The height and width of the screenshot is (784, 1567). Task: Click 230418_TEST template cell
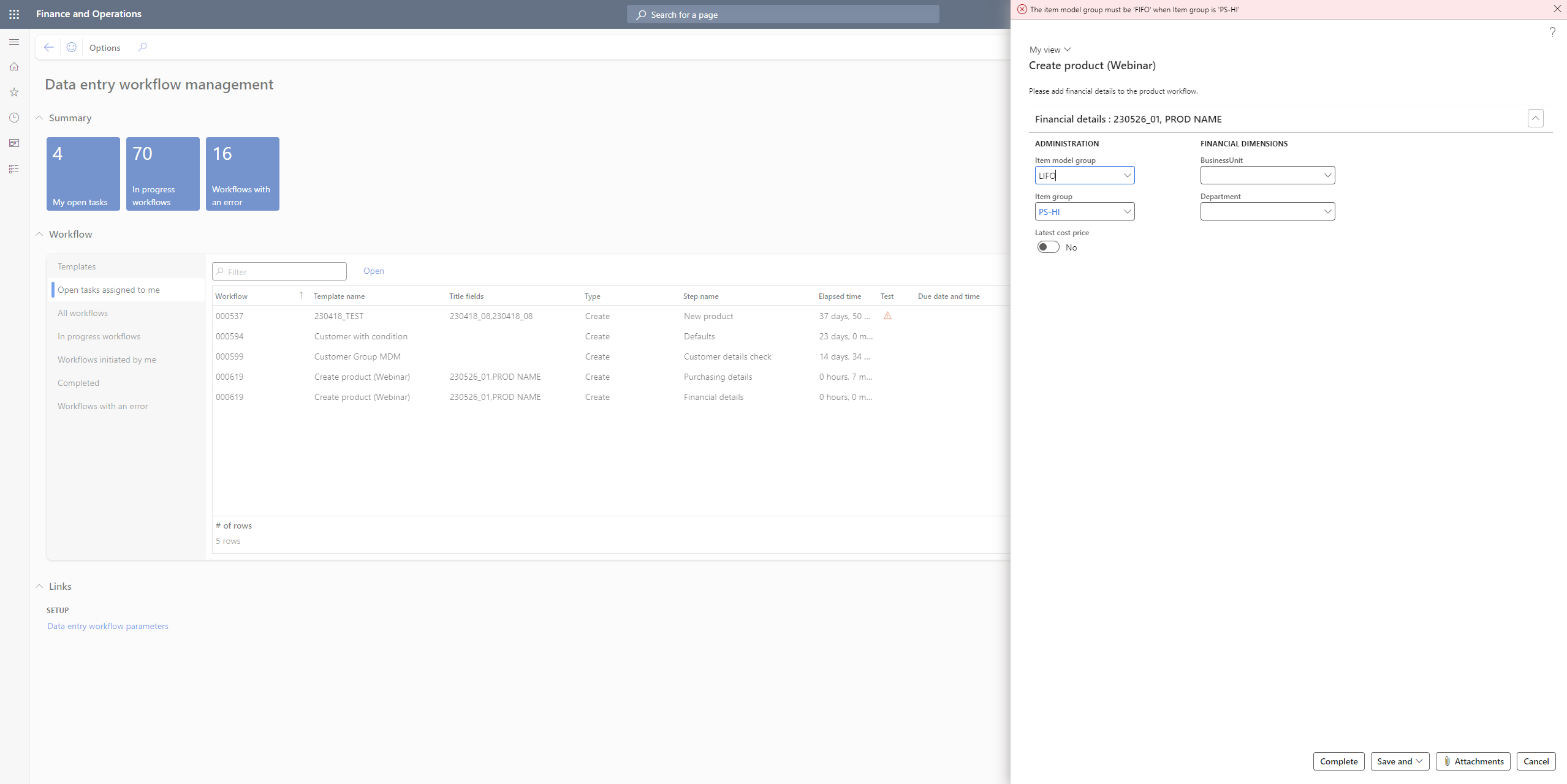click(338, 316)
